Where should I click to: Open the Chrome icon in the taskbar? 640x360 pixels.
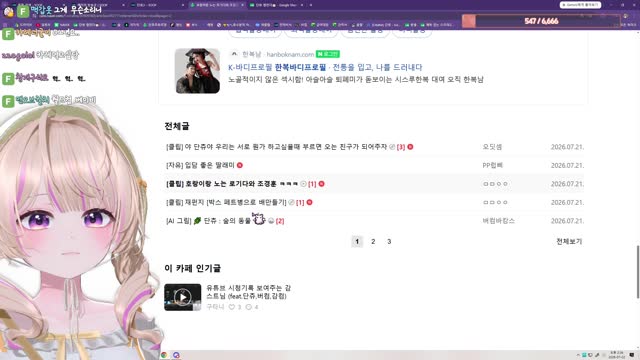coord(164,355)
